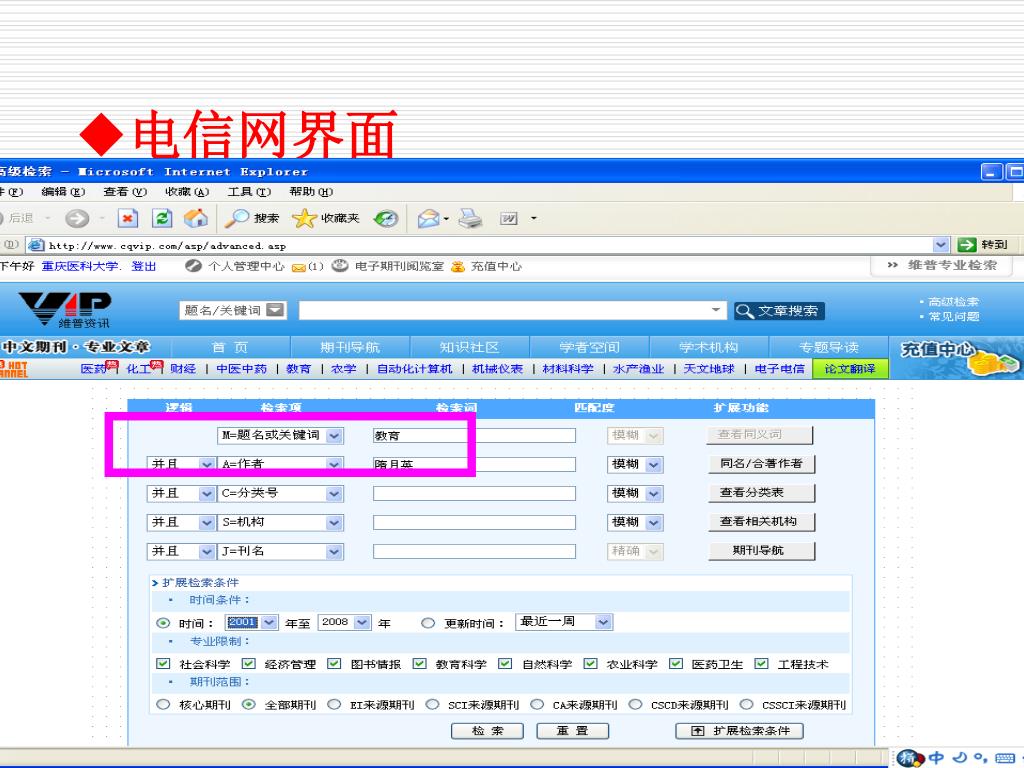Open the 重庆医科大学 link
The image size is (1024, 768).
pyautogui.click(x=80, y=266)
